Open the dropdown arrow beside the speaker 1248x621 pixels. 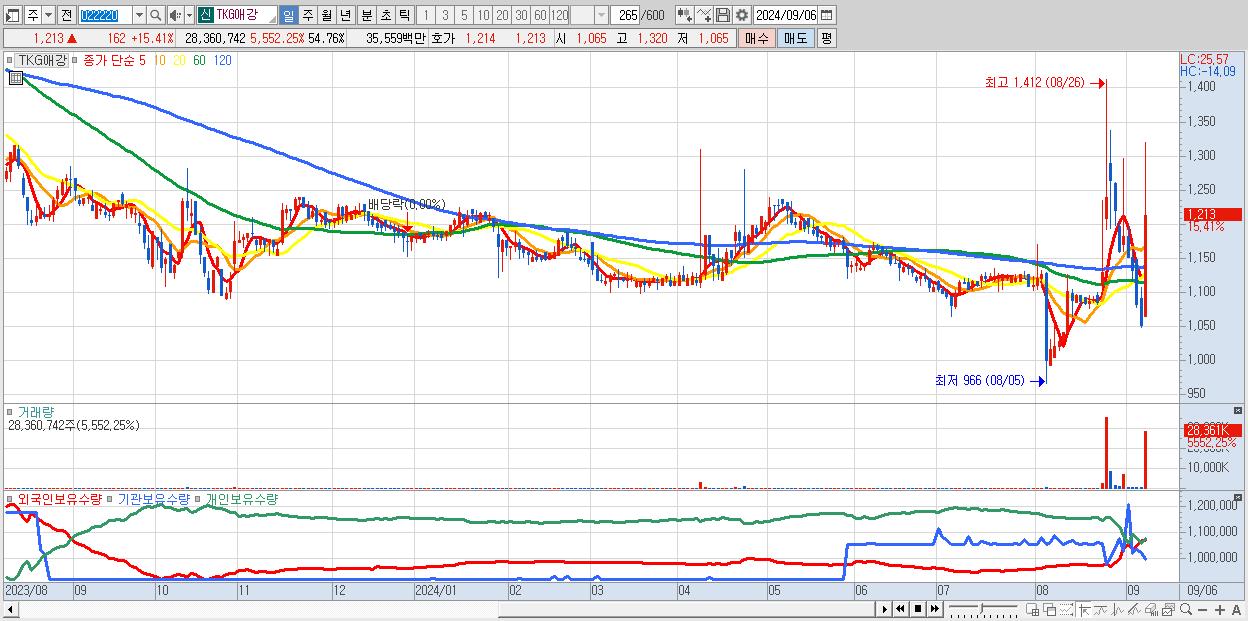point(189,15)
